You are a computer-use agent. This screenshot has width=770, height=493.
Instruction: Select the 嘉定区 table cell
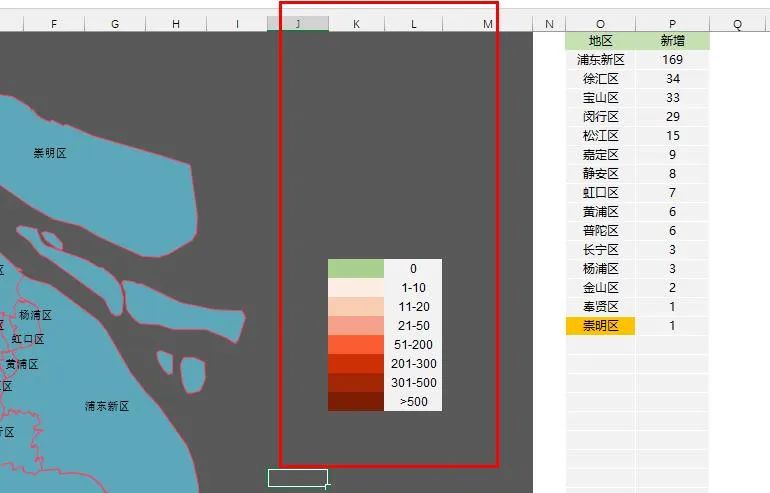pyautogui.click(x=600, y=155)
